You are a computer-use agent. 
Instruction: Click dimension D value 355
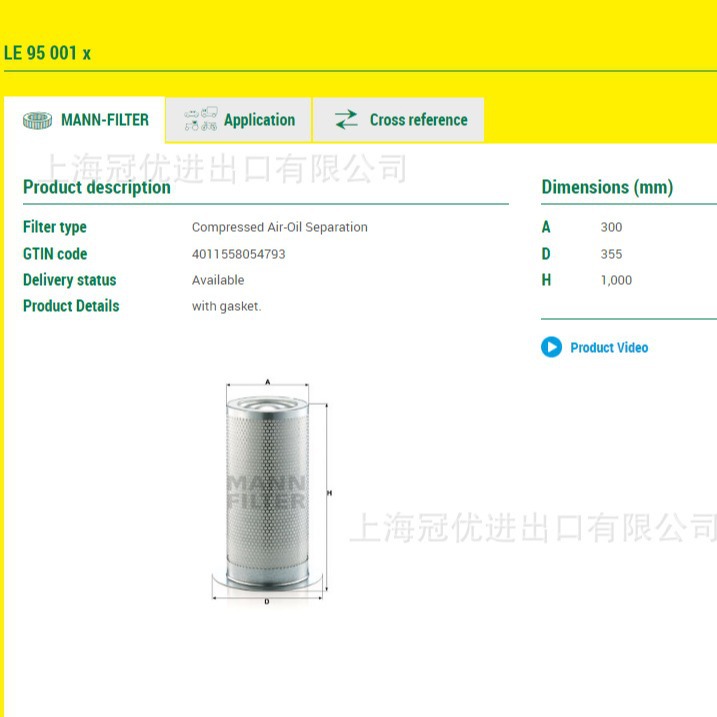click(x=611, y=254)
